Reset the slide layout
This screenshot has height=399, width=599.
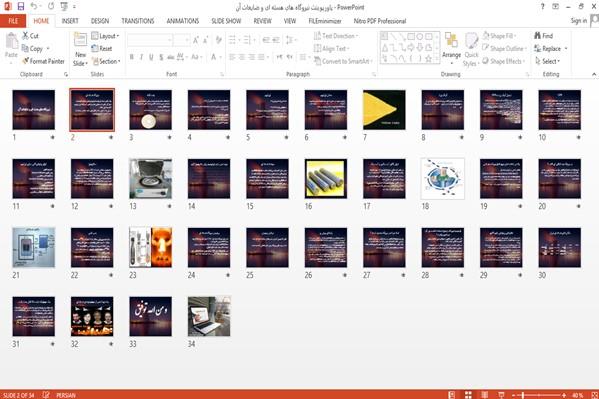coord(102,49)
